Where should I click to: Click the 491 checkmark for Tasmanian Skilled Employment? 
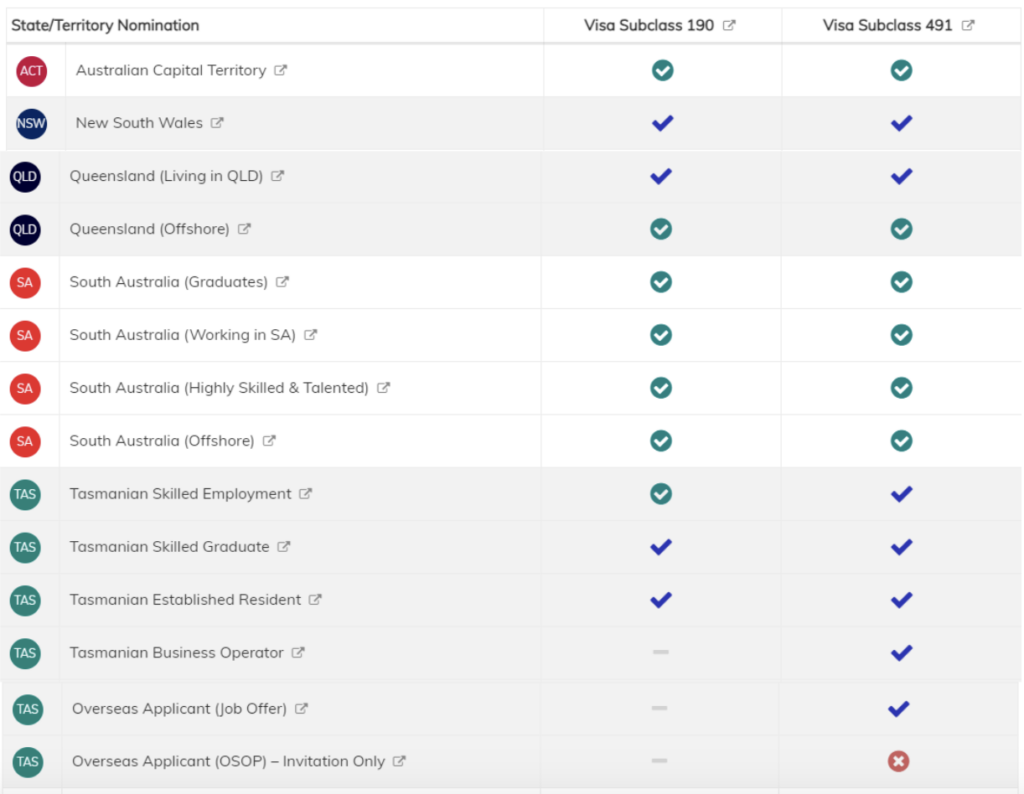[901, 494]
